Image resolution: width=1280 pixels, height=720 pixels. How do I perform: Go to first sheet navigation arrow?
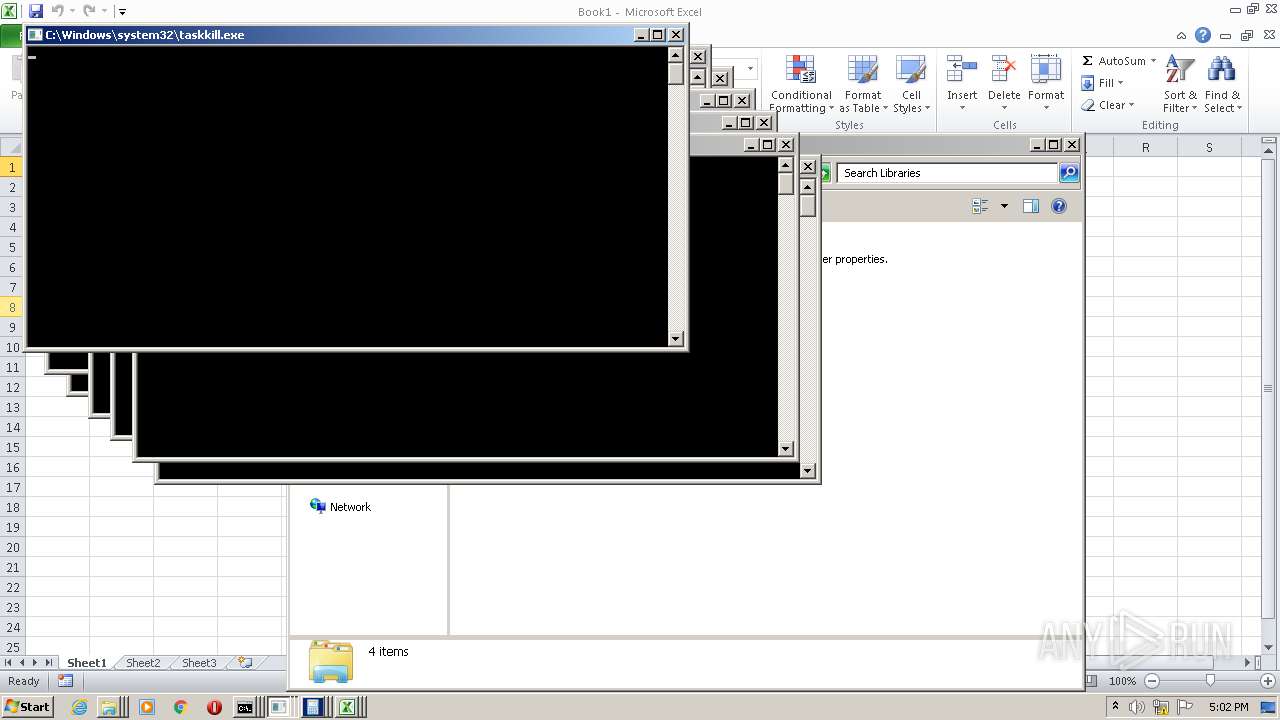[x=9, y=662]
